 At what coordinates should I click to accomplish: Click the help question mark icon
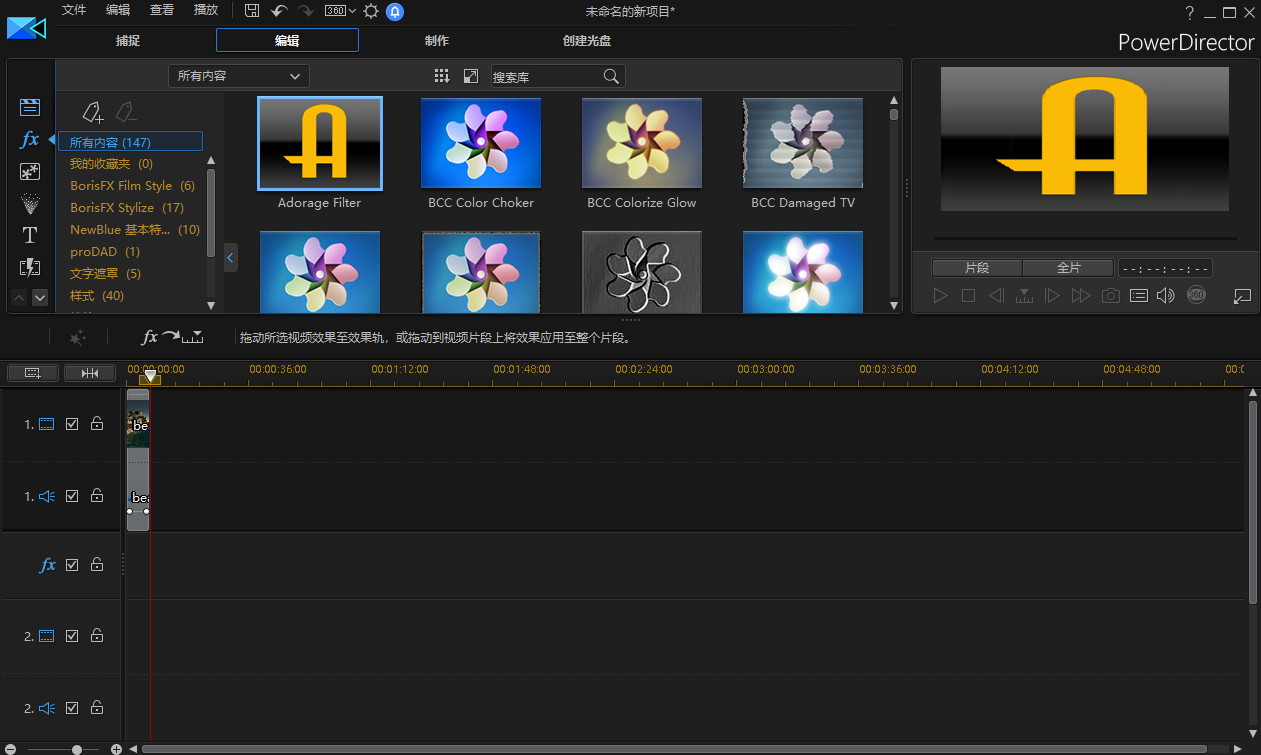coord(1190,13)
